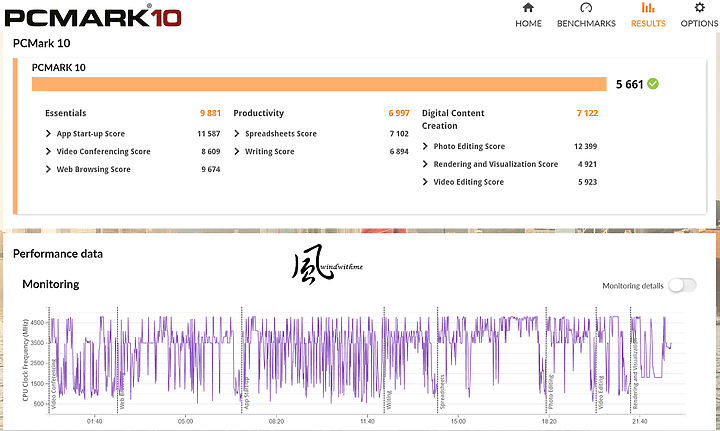Click the Photo Editing marker in the chart
The width and height of the screenshot is (720, 431).
click(x=551, y=392)
